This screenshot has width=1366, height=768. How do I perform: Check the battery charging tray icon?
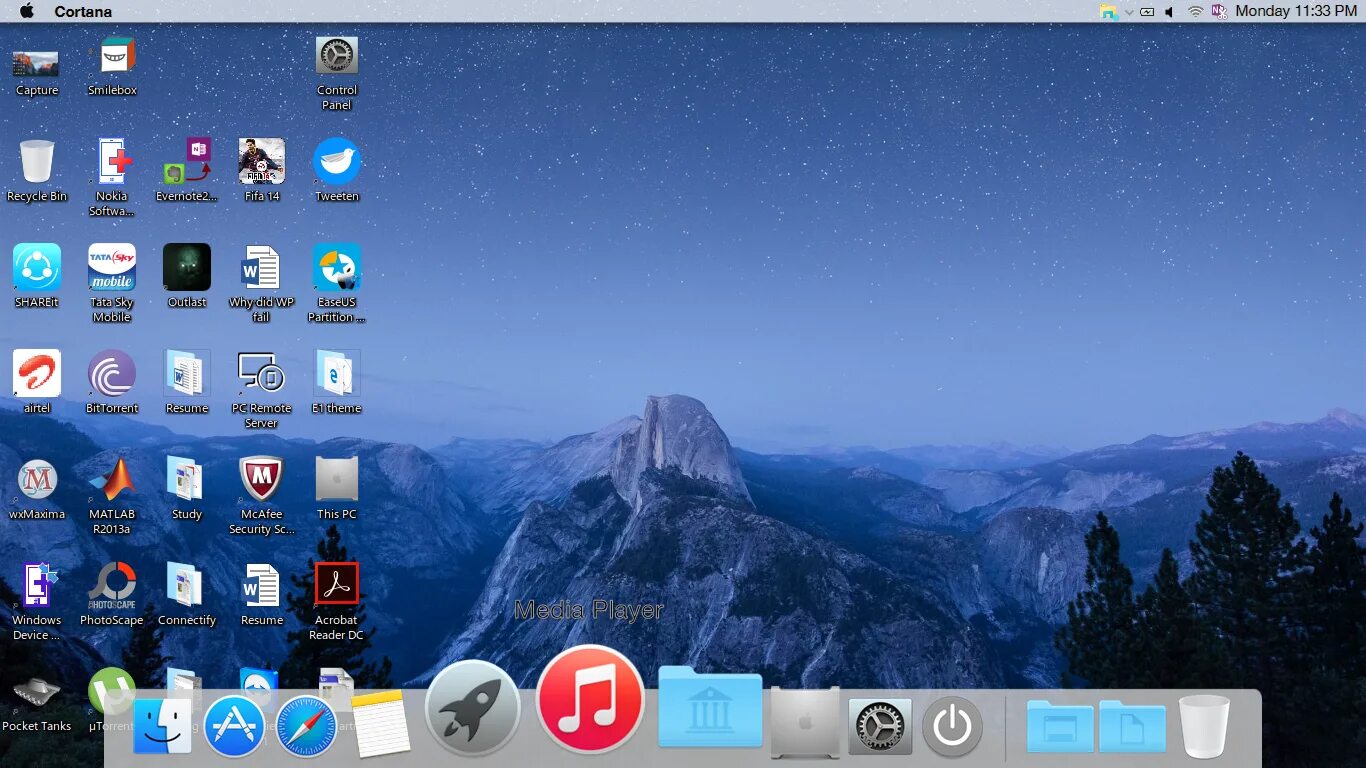pyautogui.click(x=1147, y=12)
